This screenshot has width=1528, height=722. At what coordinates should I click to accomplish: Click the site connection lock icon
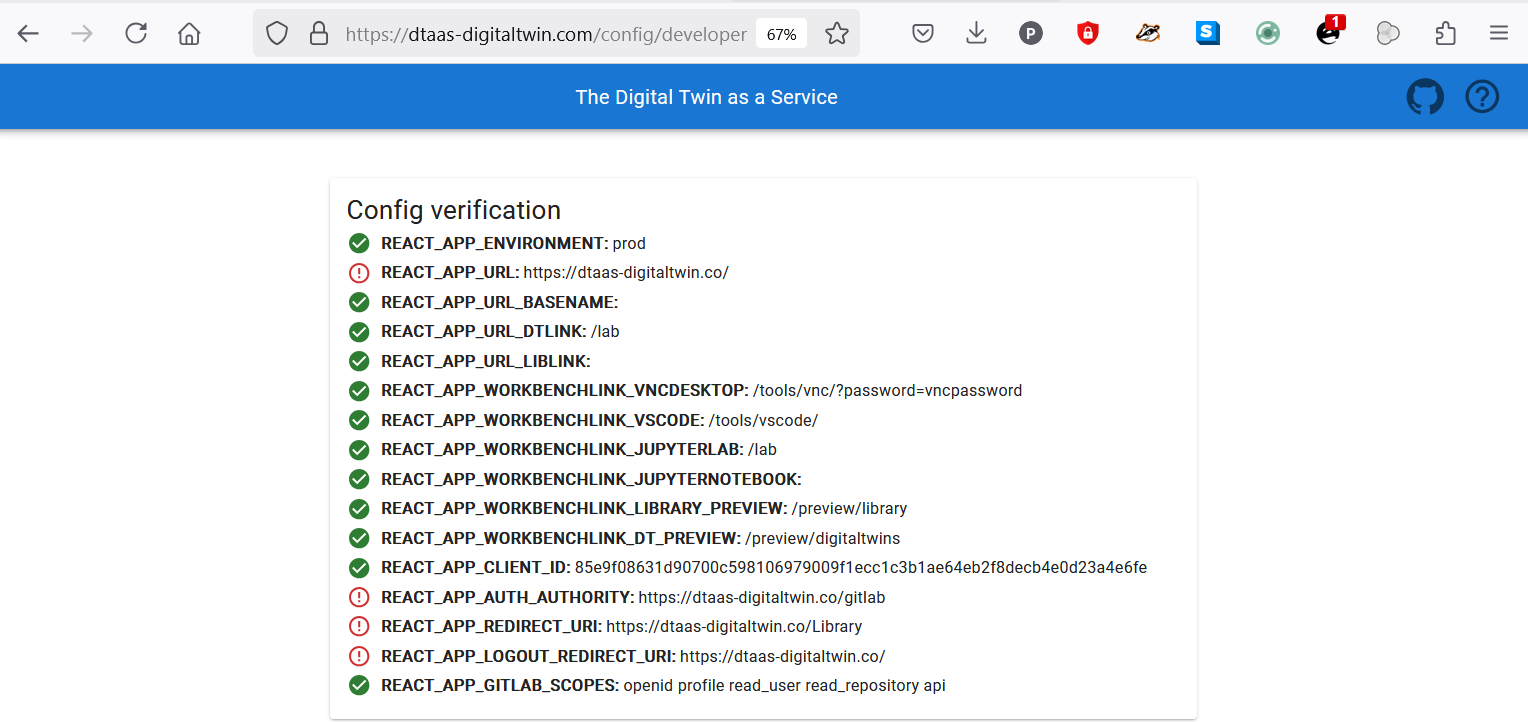[x=318, y=32]
